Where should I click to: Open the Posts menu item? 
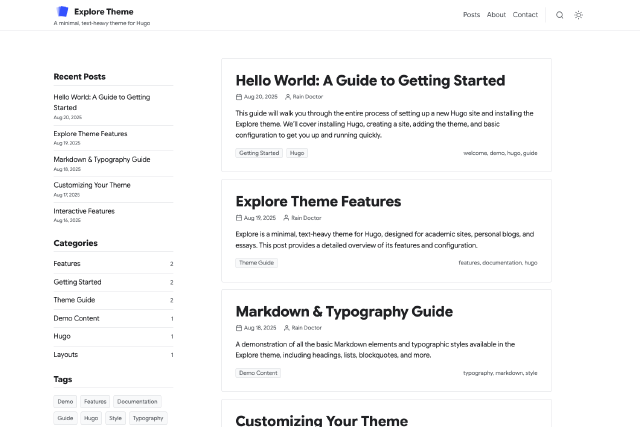471,15
